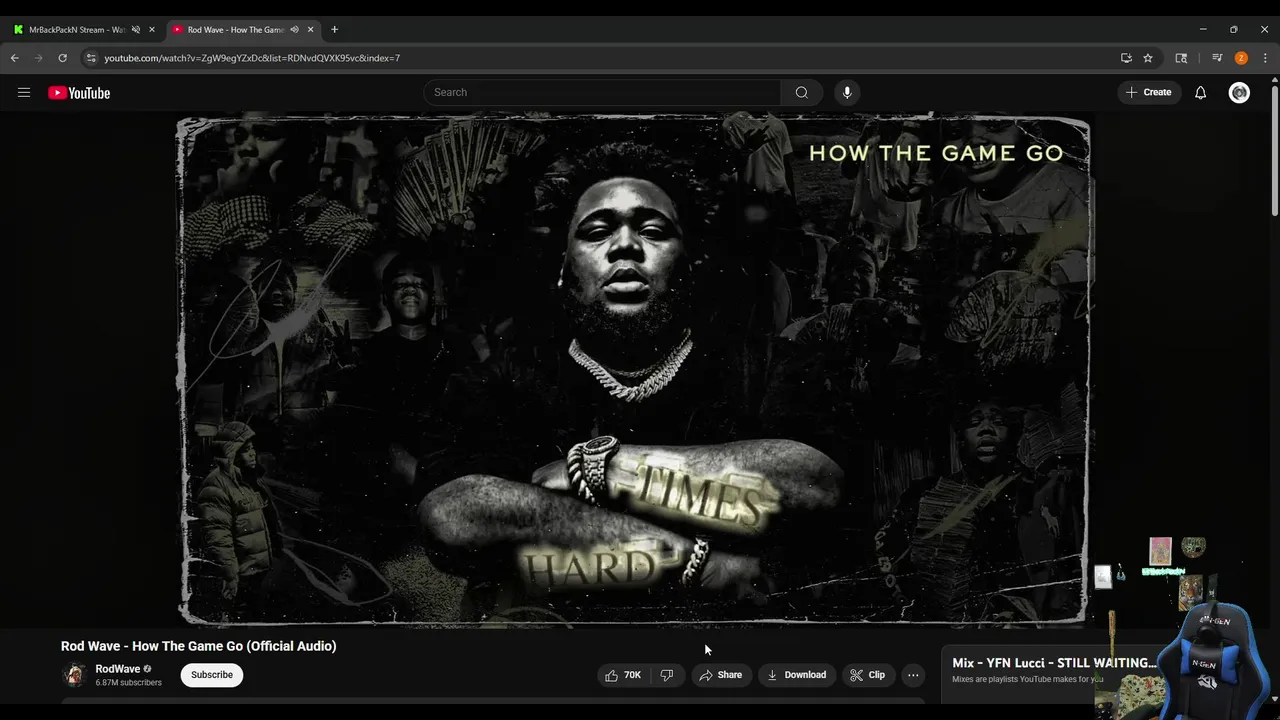Mute the Rod Wave tab audio

[x=294, y=30]
